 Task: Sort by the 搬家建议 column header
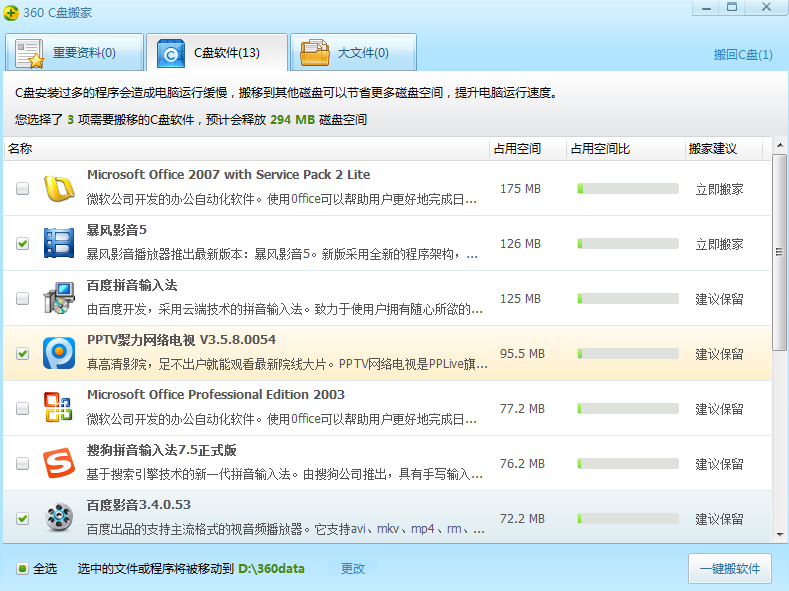click(724, 148)
